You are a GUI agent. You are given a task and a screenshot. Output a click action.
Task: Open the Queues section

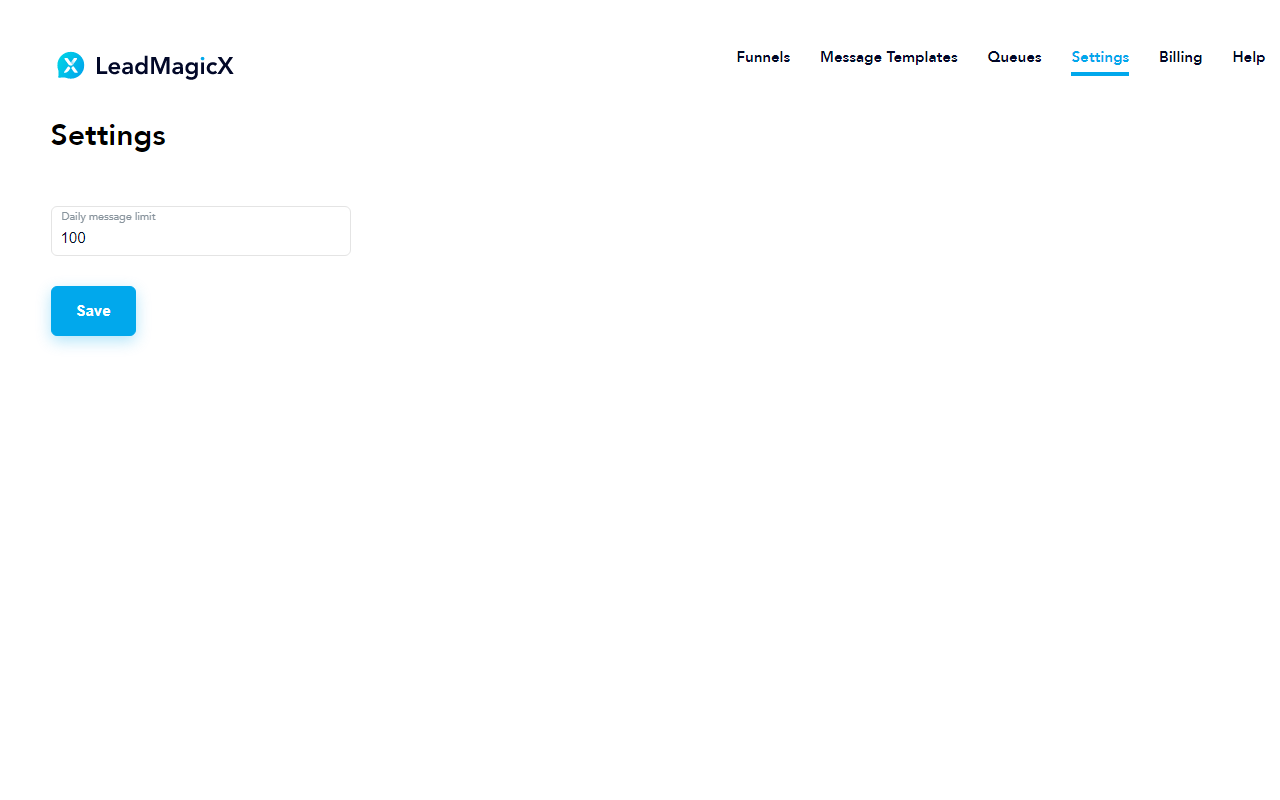coord(1014,57)
